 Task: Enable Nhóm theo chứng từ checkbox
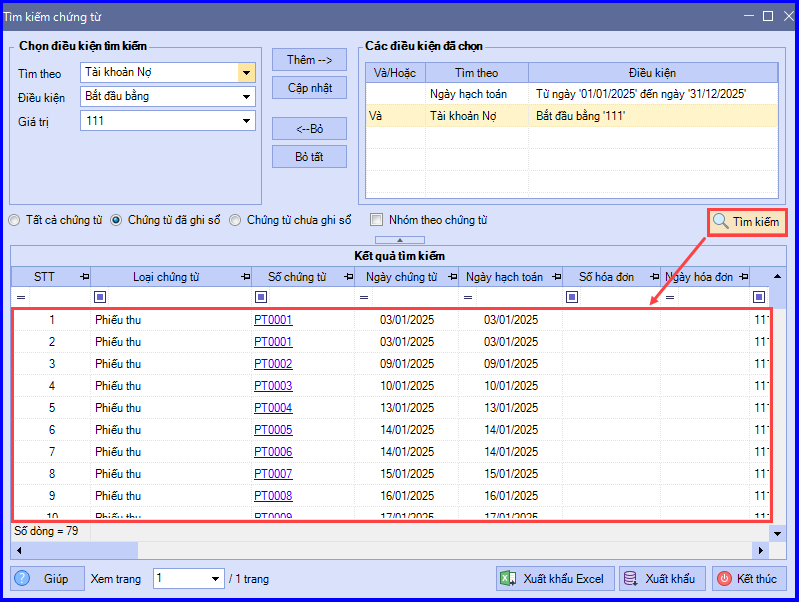[377, 220]
